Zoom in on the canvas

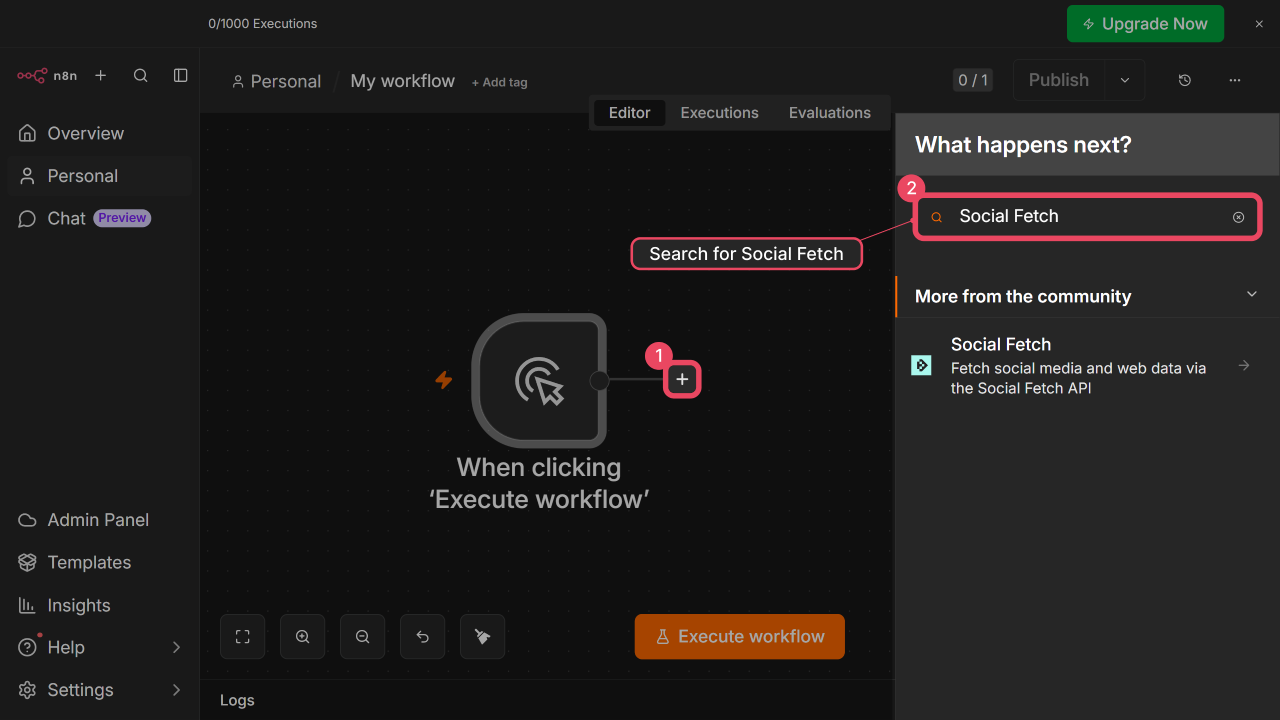point(303,637)
